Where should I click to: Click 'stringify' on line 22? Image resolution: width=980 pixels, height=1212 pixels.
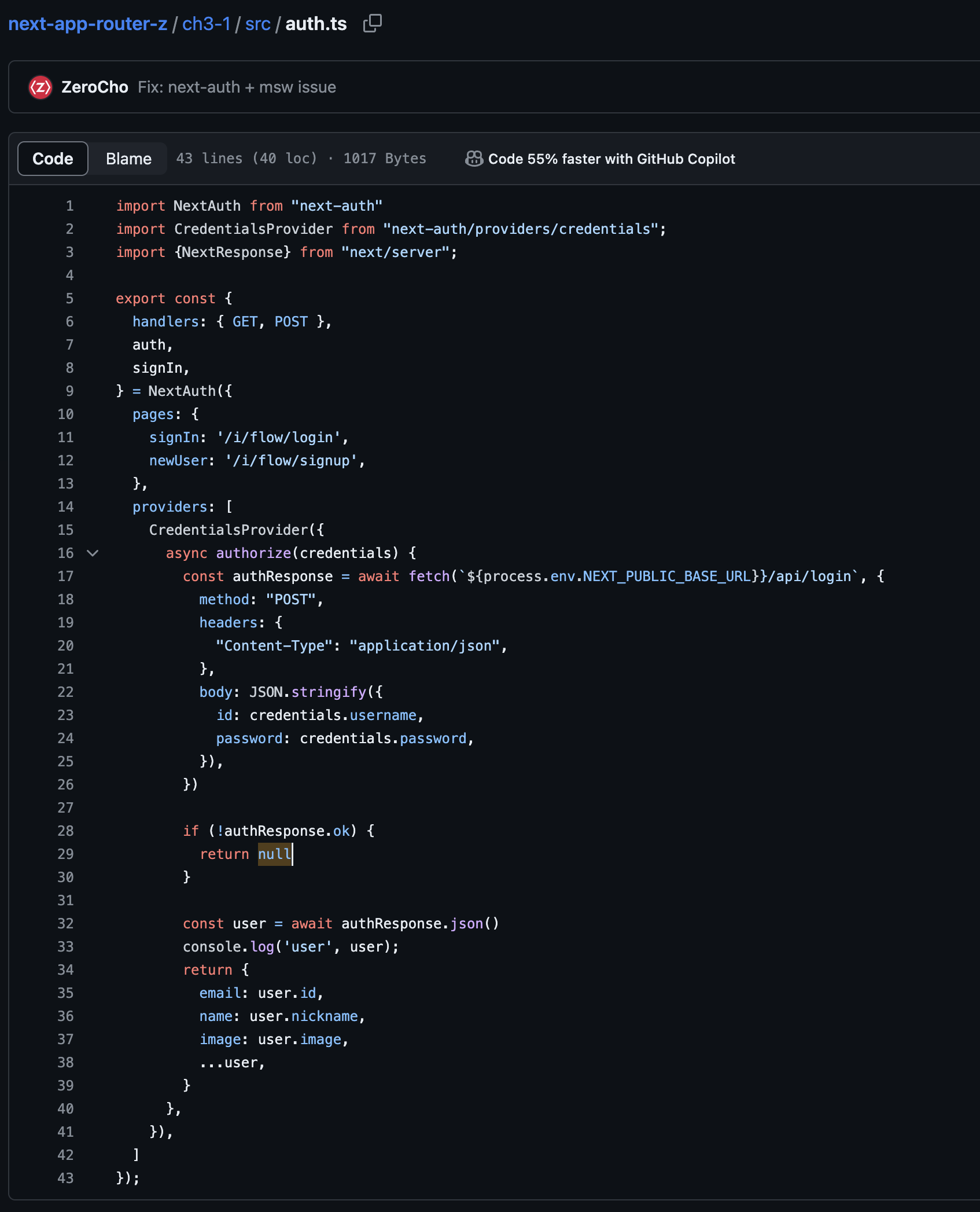coord(329,692)
